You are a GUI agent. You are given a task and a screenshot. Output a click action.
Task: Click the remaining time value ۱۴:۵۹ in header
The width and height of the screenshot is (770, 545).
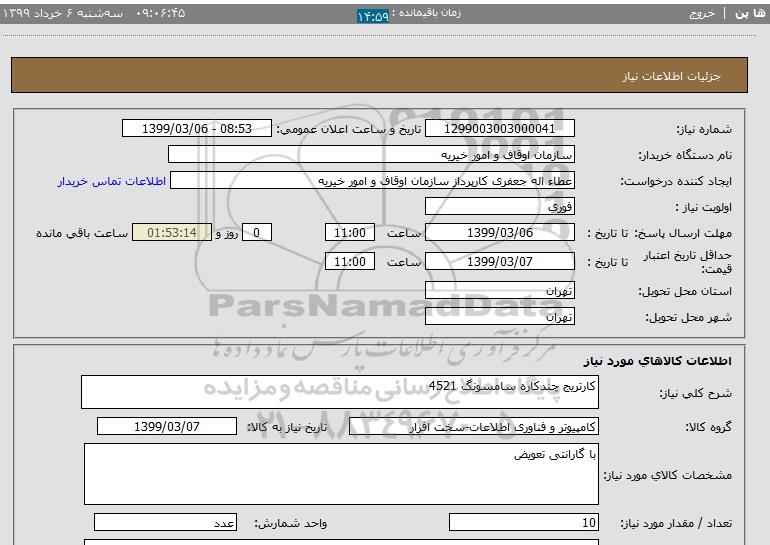(373, 16)
